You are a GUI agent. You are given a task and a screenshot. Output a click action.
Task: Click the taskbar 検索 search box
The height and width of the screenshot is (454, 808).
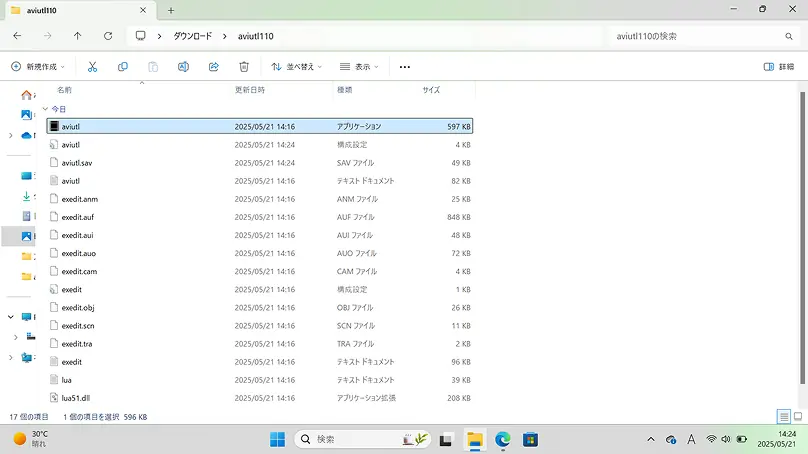[x=363, y=440]
